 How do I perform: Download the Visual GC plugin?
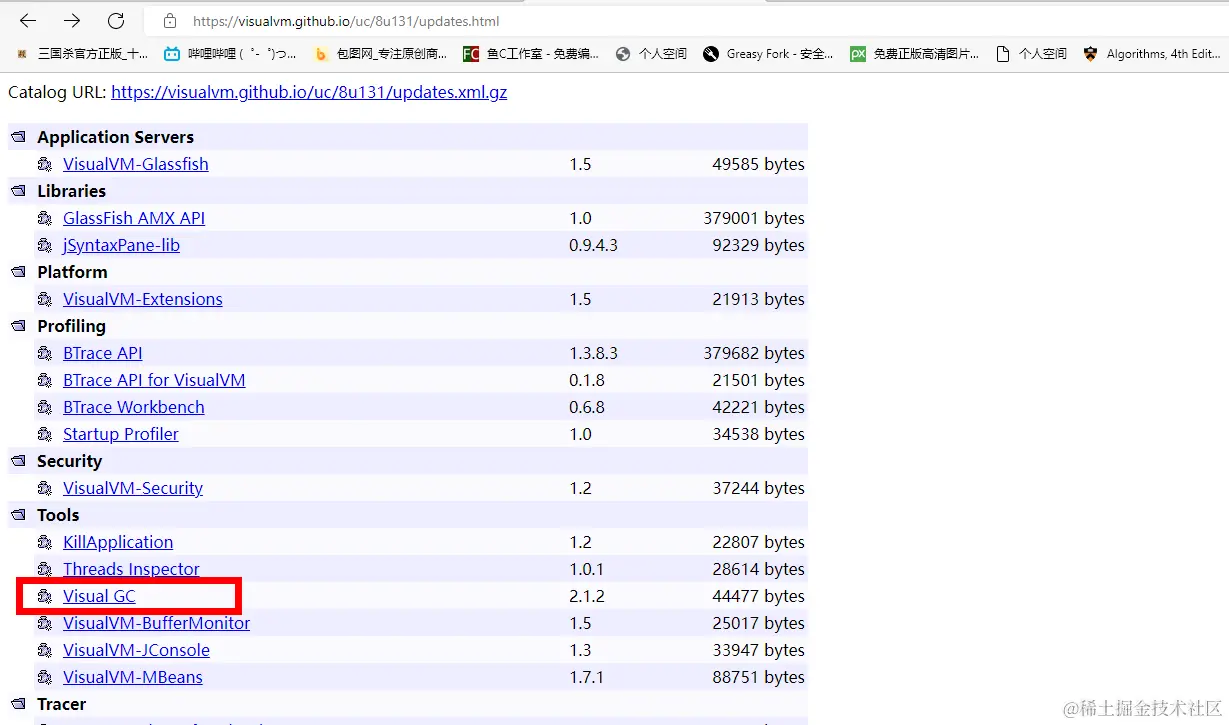pos(99,596)
